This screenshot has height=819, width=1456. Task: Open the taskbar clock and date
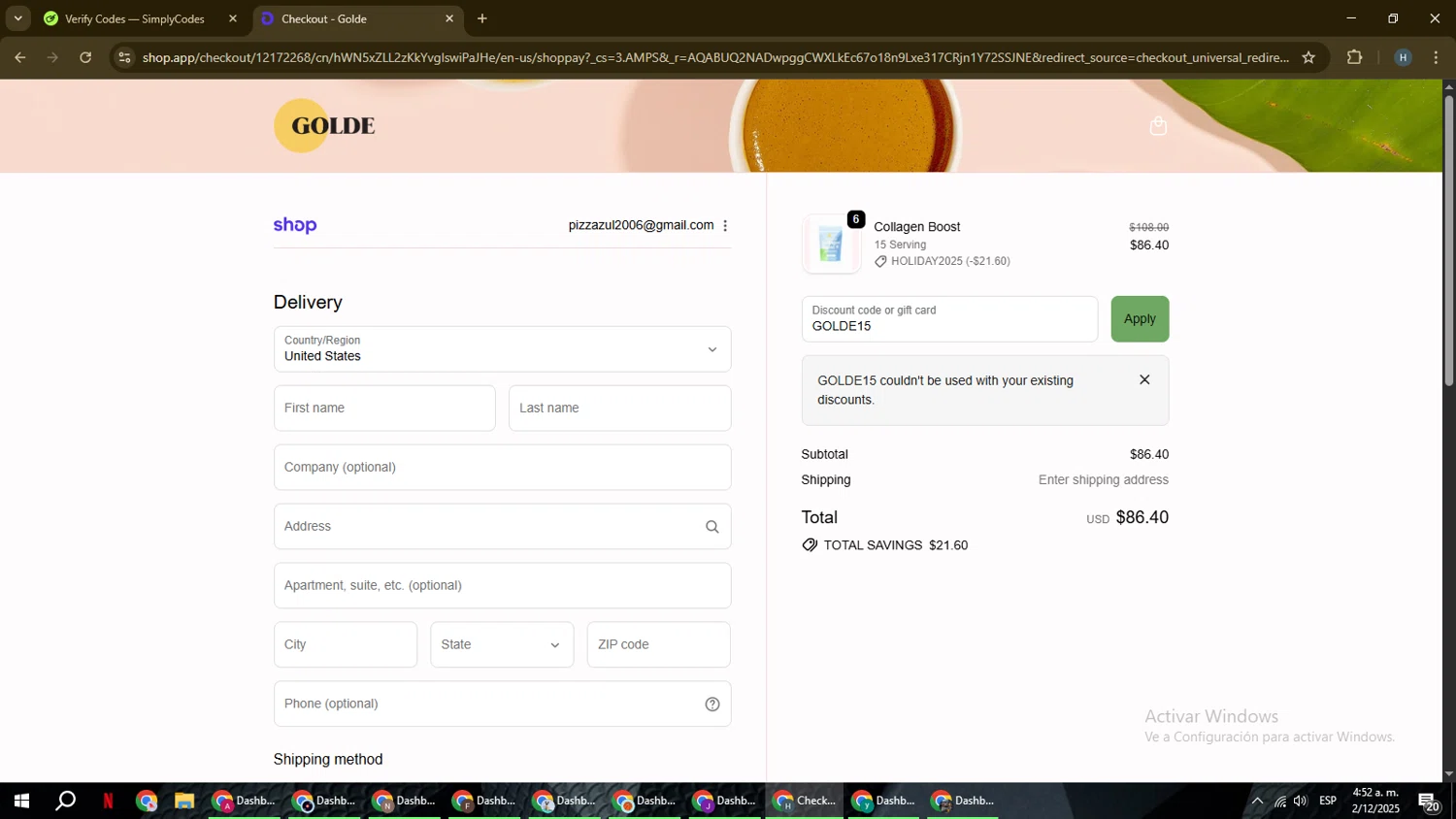tap(1375, 802)
